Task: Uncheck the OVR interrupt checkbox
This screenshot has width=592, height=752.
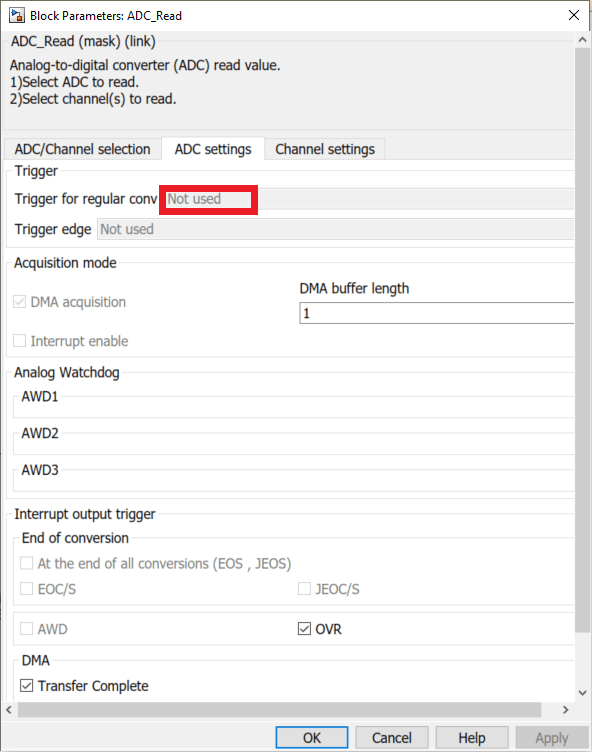Action: (304, 629)
